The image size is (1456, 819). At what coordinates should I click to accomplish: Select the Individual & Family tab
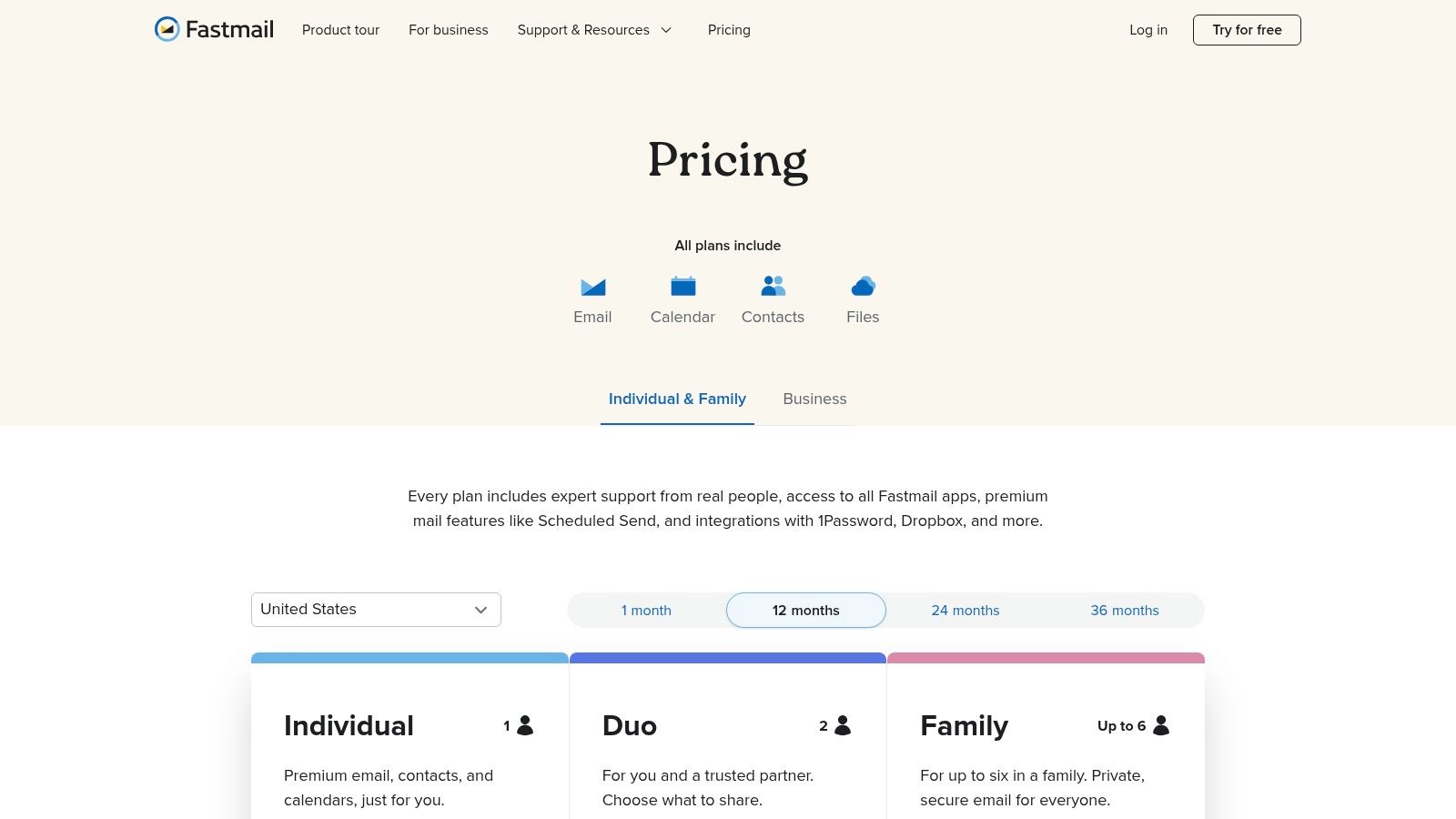pos(677,399)
